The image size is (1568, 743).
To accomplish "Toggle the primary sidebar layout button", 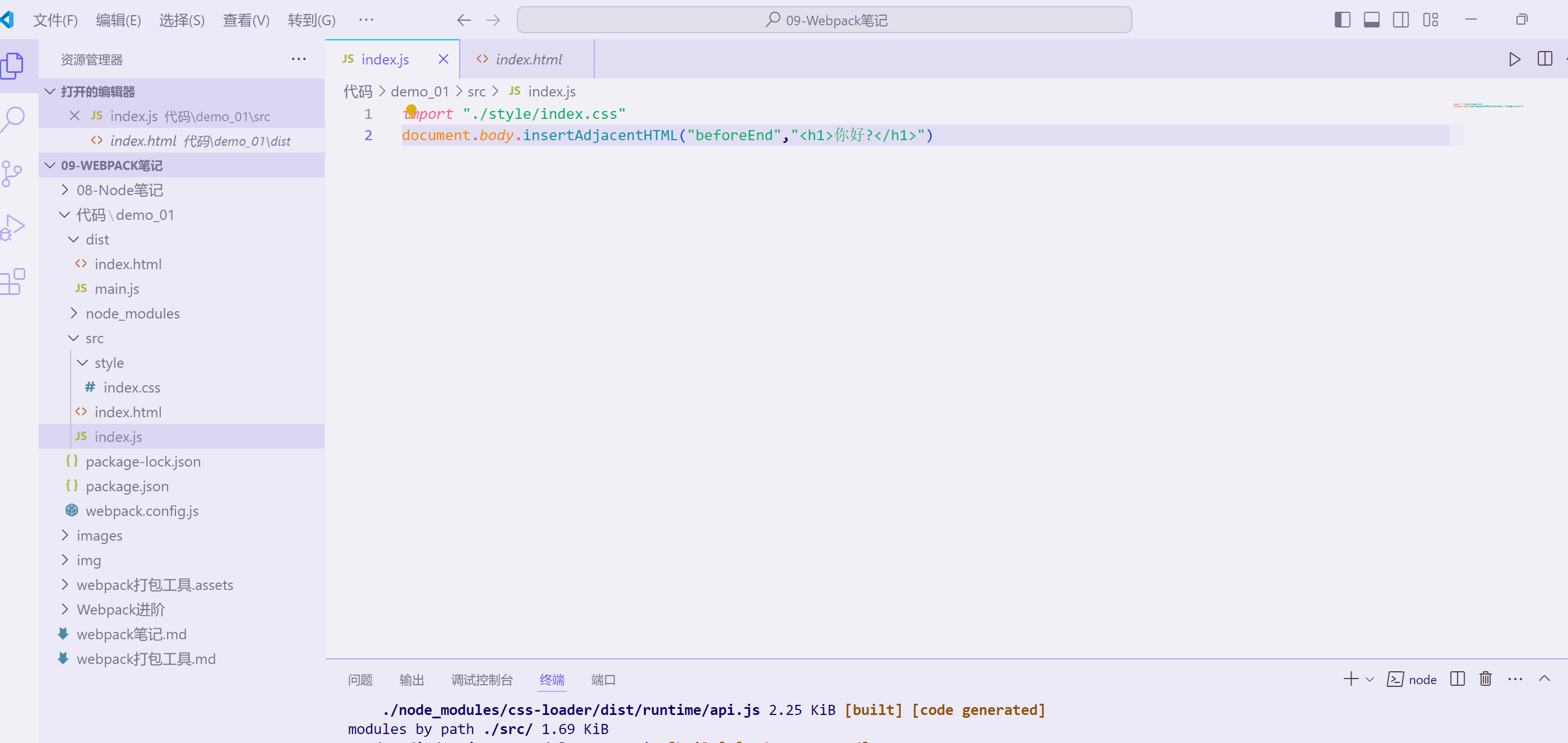I will coord(1342,20).
